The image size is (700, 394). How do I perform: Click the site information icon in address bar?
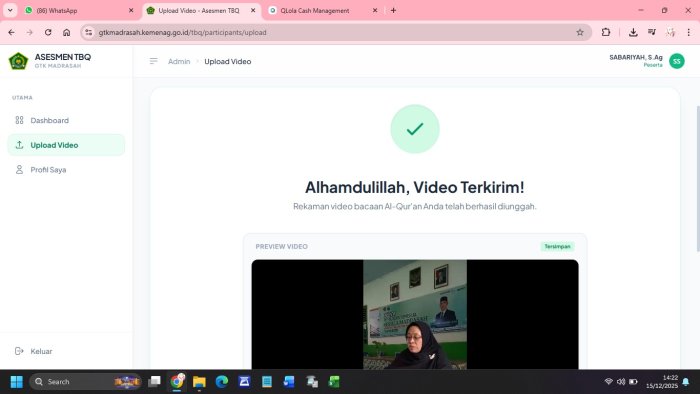click(89, 32)
